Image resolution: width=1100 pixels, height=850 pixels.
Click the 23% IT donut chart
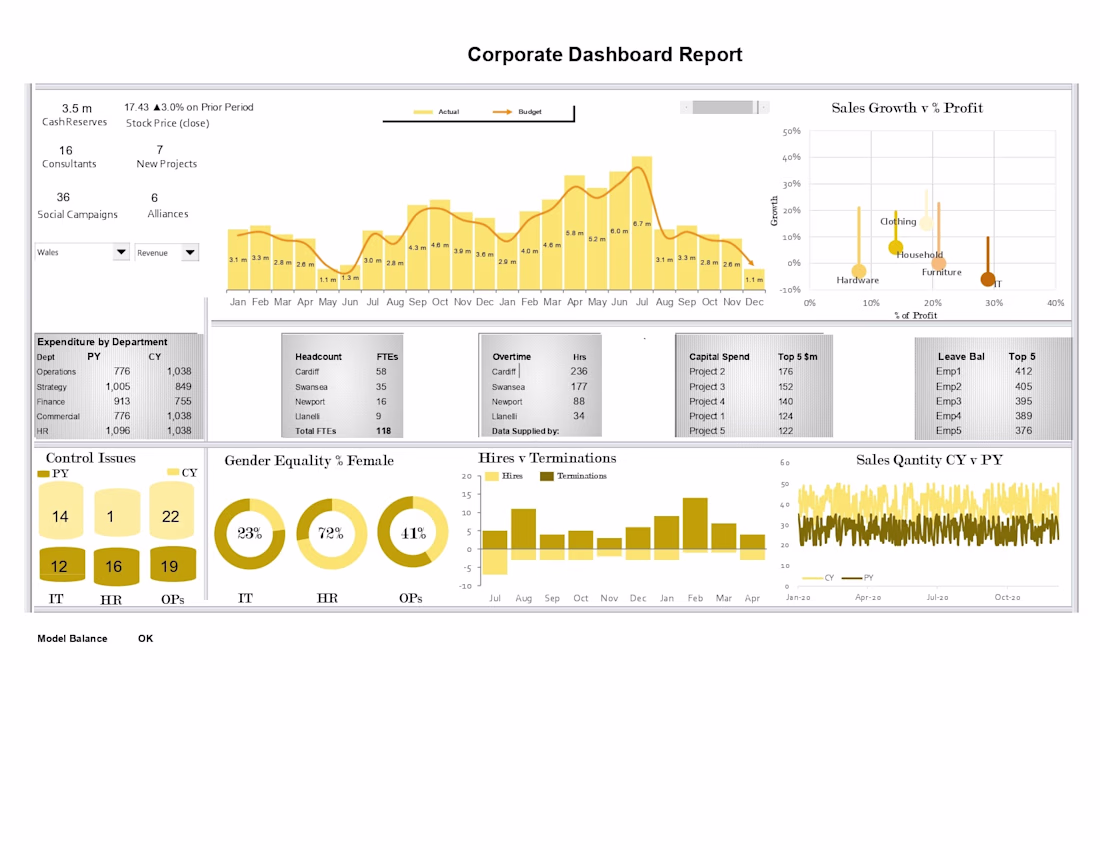[x=250, y=534]
